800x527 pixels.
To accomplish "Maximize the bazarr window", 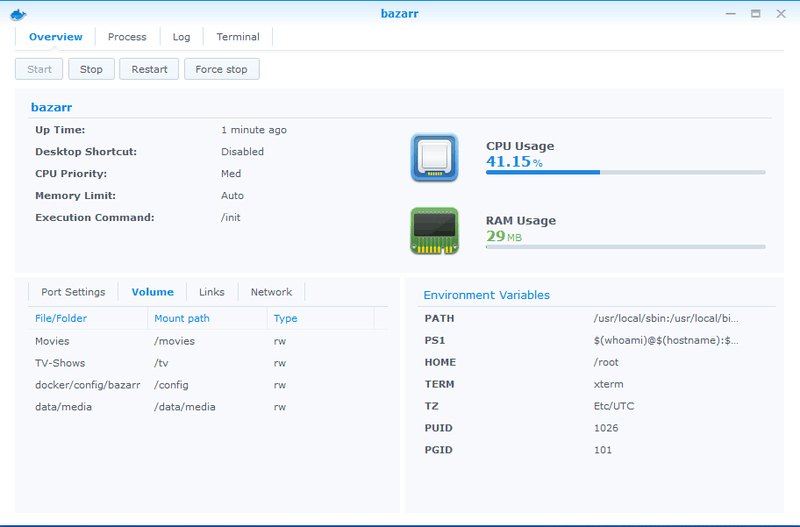I will point(756,14).
